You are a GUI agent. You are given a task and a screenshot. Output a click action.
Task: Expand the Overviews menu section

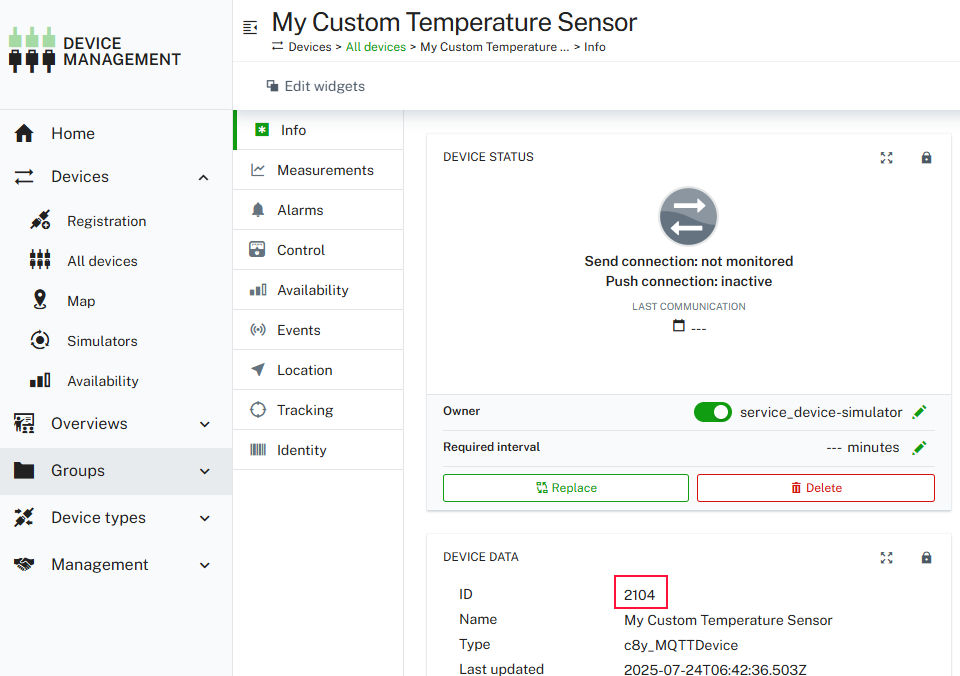pyautogui.click(x=204, y=424)
